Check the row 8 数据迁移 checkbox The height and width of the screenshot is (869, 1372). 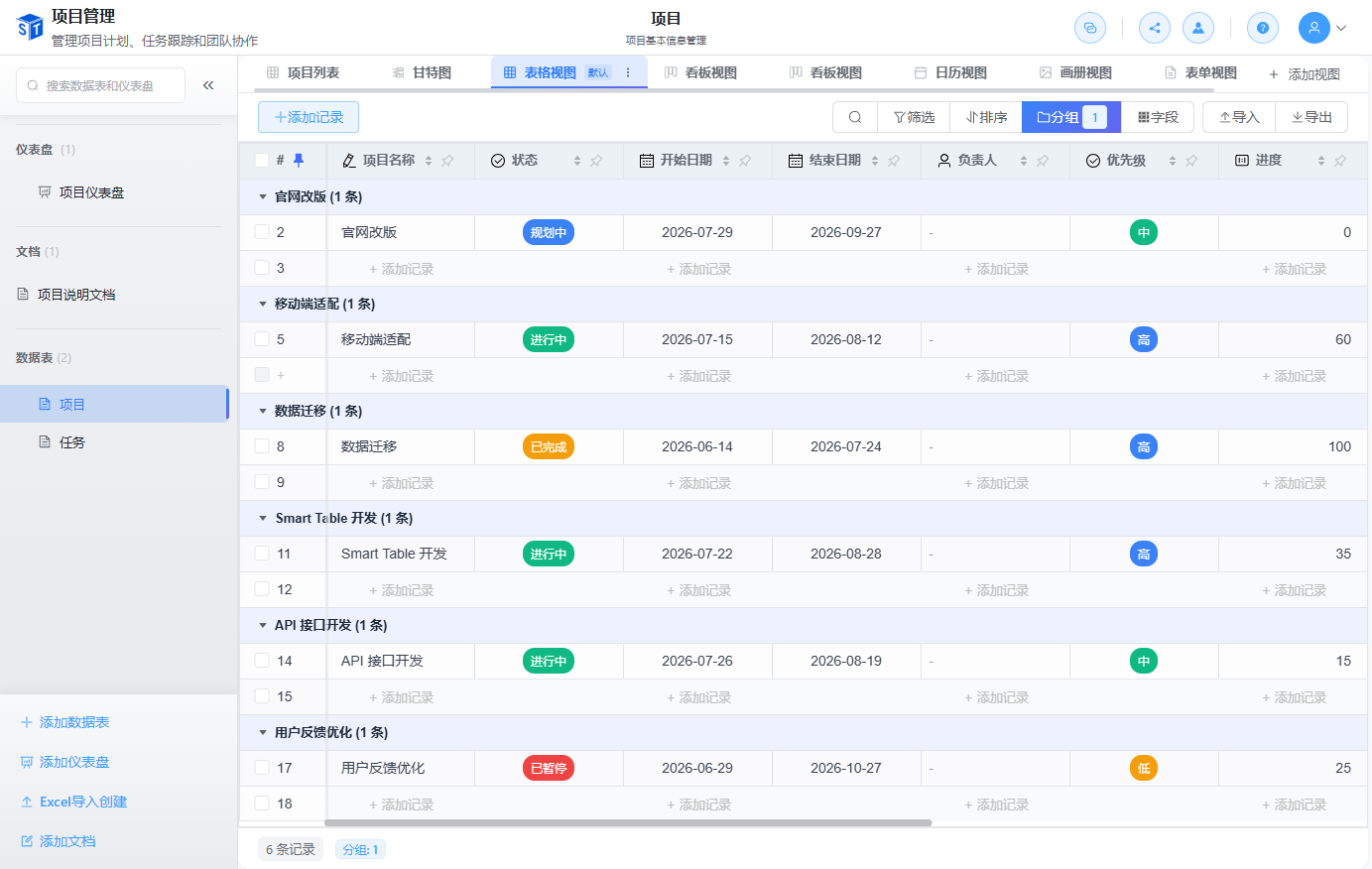pyautogui.click(x=262, y=445)
